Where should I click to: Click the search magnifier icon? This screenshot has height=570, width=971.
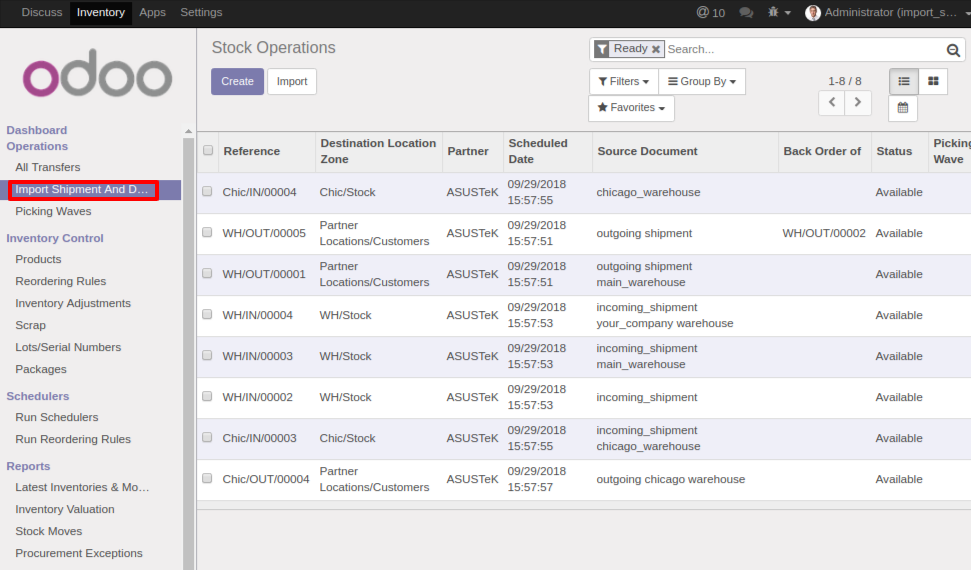(953, 50)
